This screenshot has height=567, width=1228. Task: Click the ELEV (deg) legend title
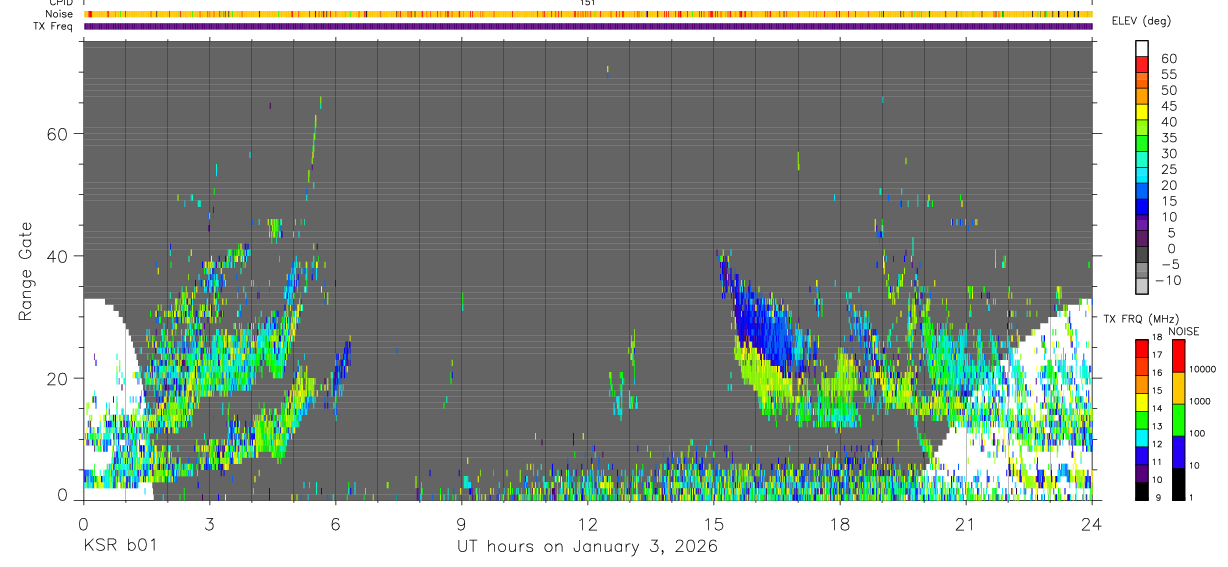1142,21
